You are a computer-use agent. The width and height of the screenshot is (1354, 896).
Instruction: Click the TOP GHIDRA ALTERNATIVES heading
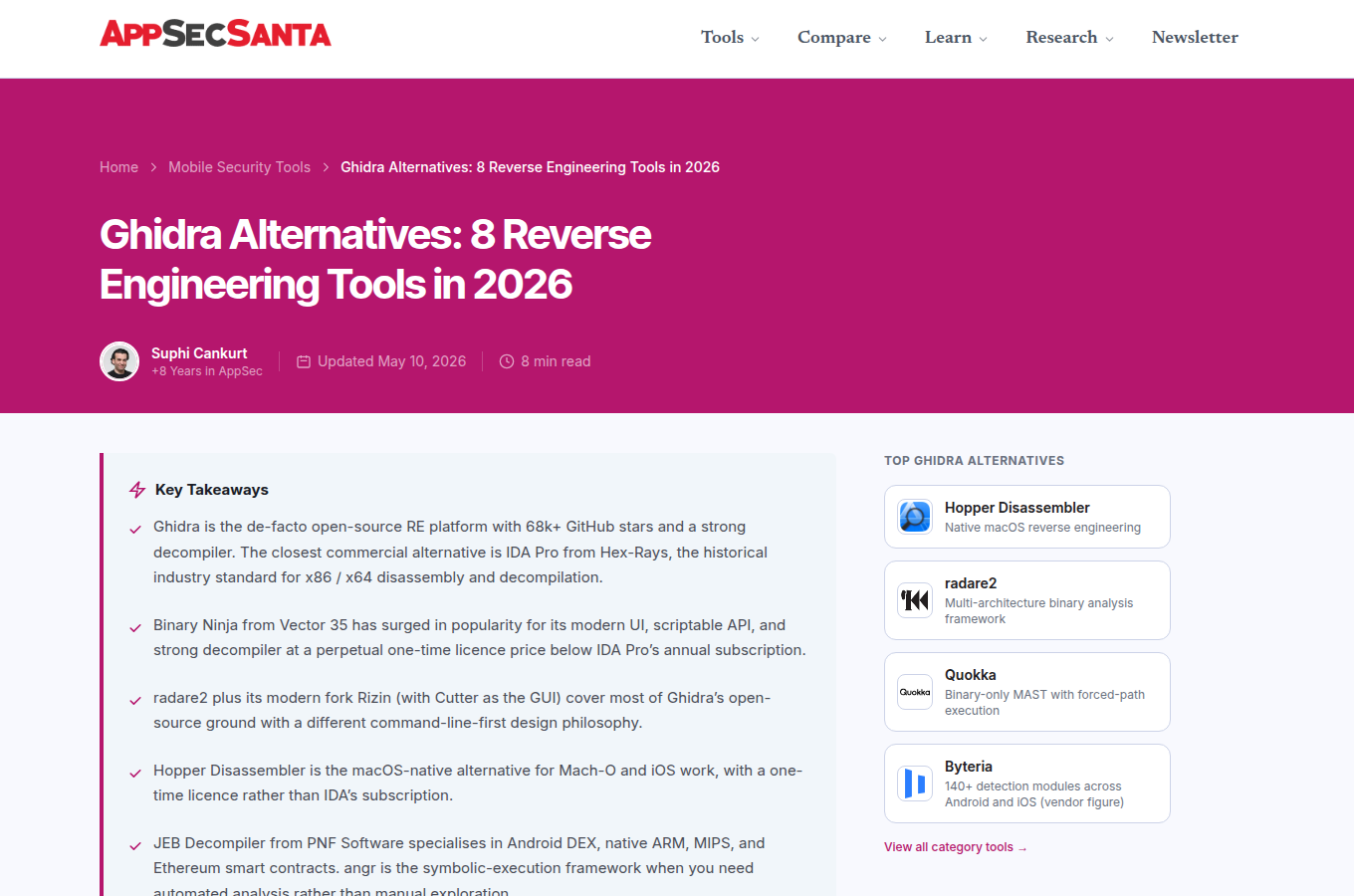(974, 461)
